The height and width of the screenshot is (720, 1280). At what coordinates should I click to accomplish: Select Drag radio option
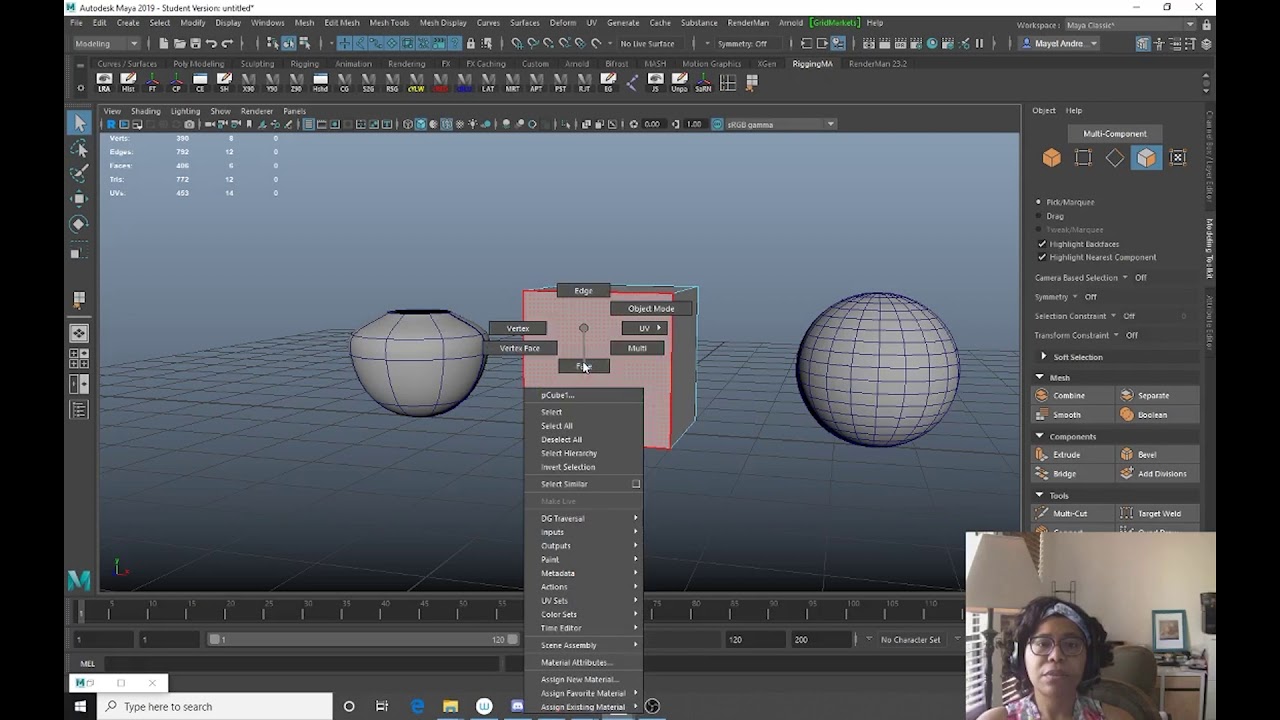(x=1038, y=216)
